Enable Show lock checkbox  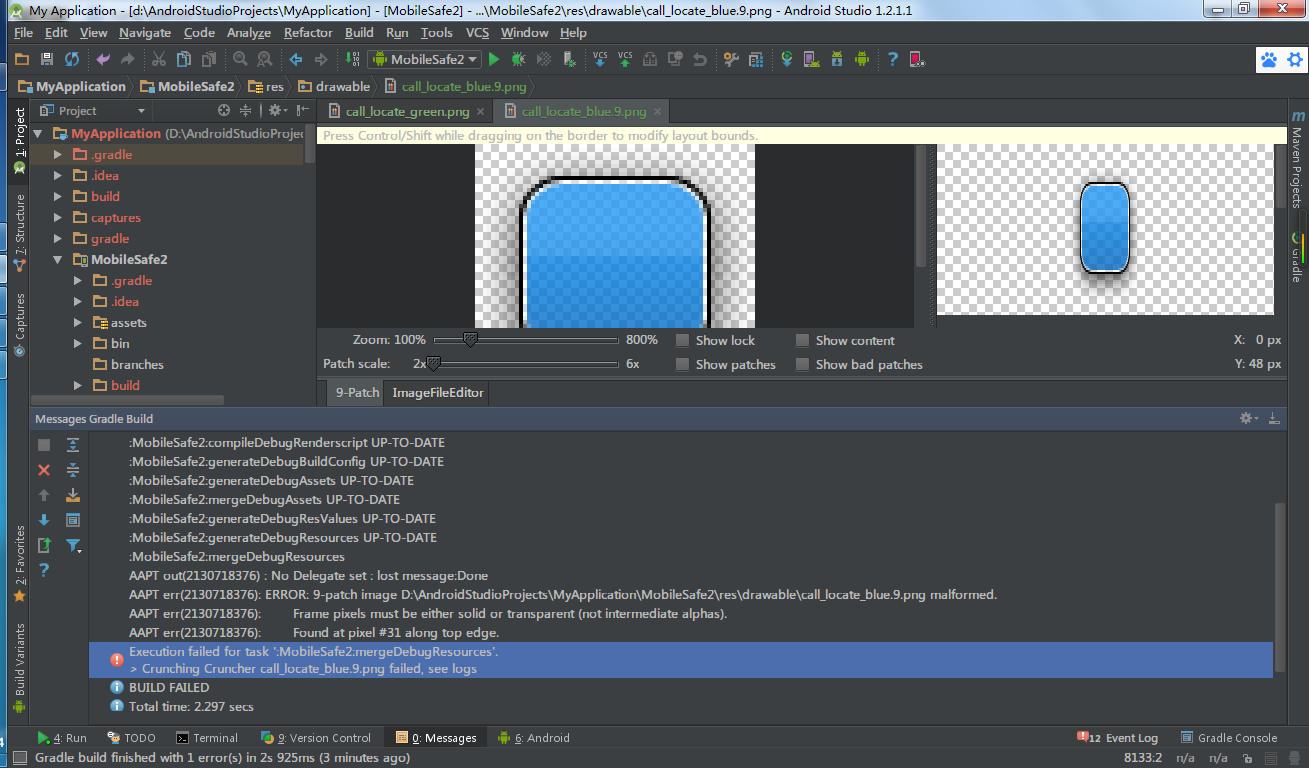pos(682,340)
